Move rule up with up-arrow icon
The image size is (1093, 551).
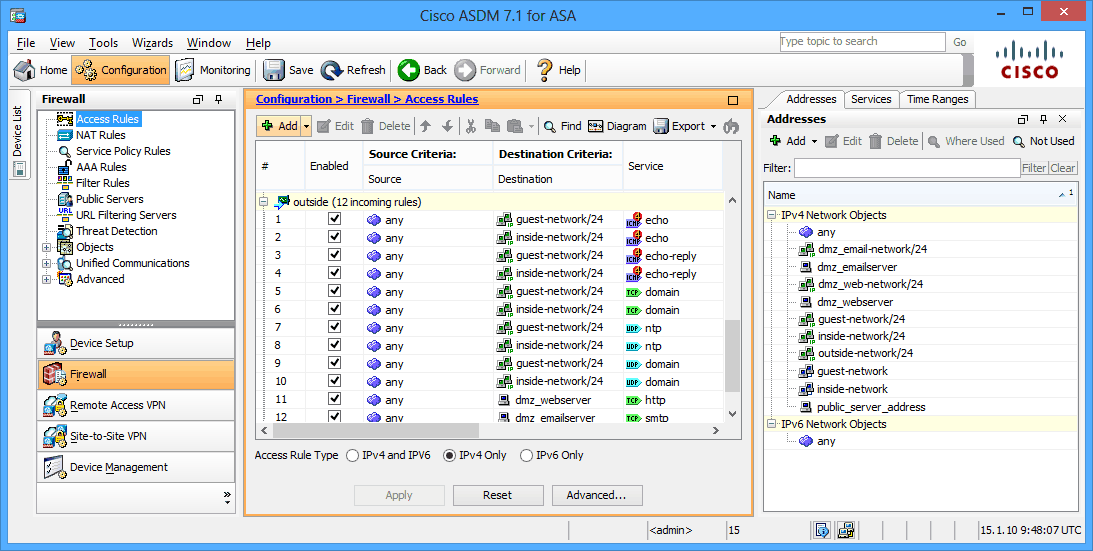pyautogui.click(x=426, y=126)
